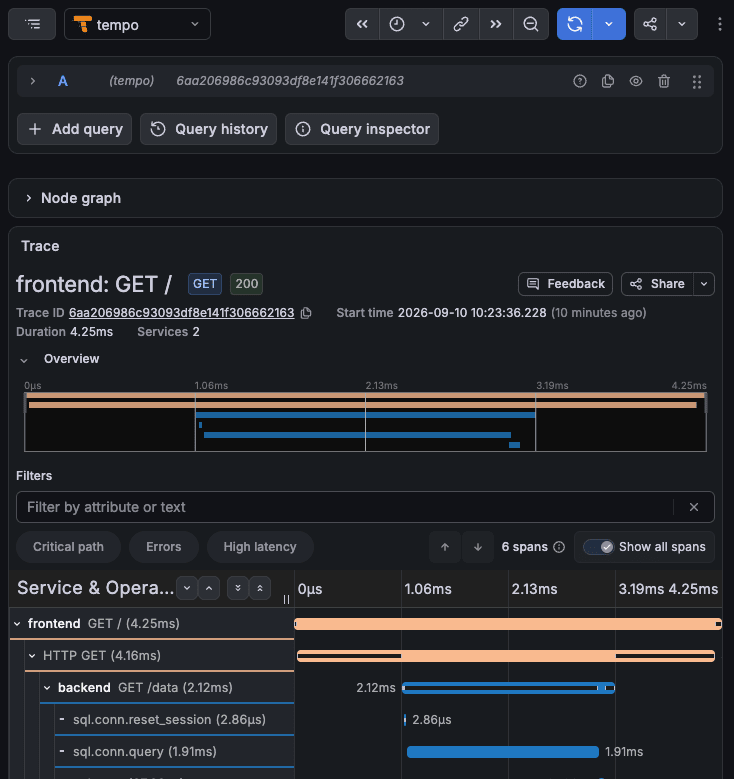Toggle query A visibility eye

pyautogui.click(x=636, y=81)
